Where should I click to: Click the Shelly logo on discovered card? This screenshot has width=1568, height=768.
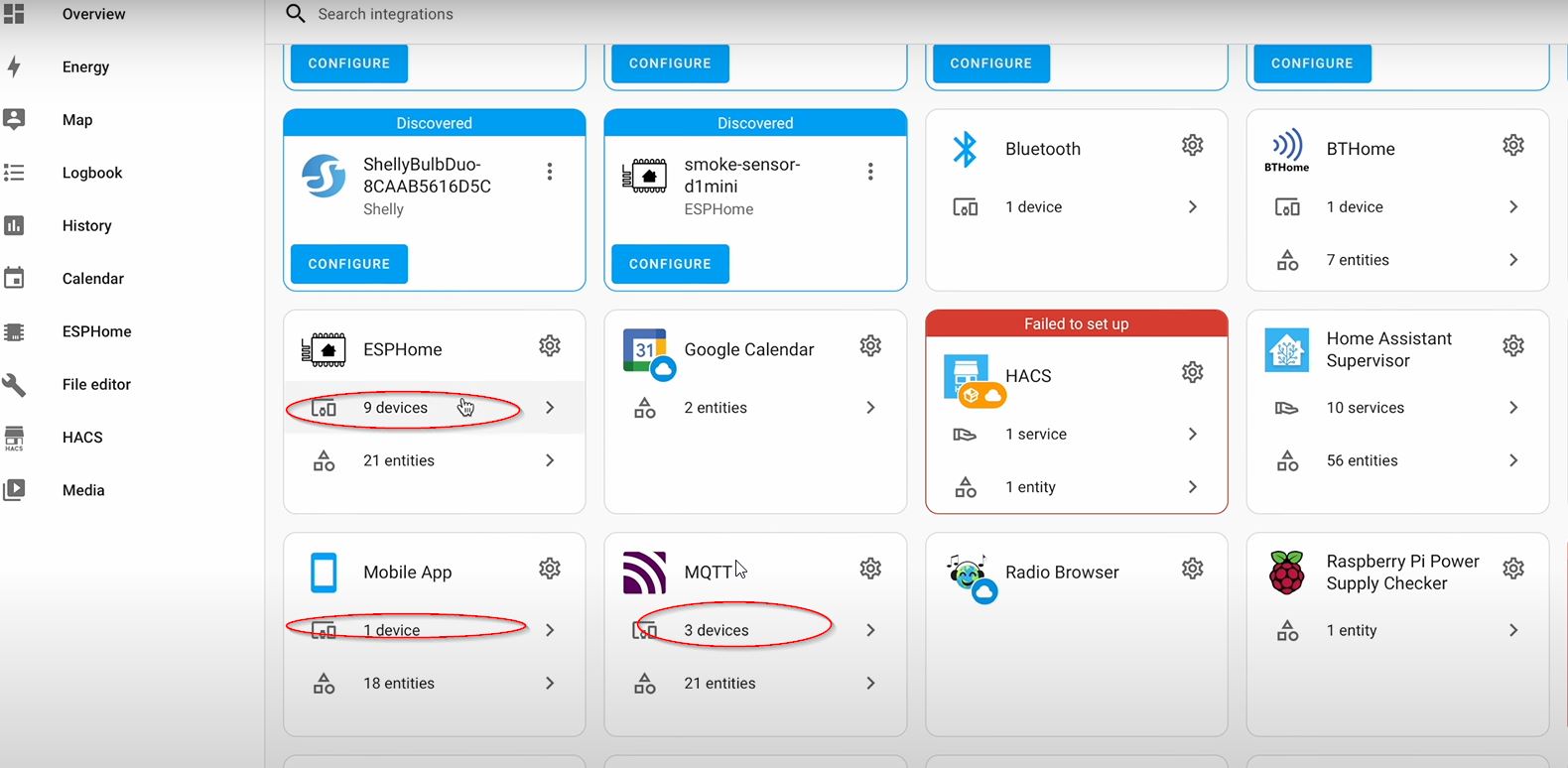point(324,176)
